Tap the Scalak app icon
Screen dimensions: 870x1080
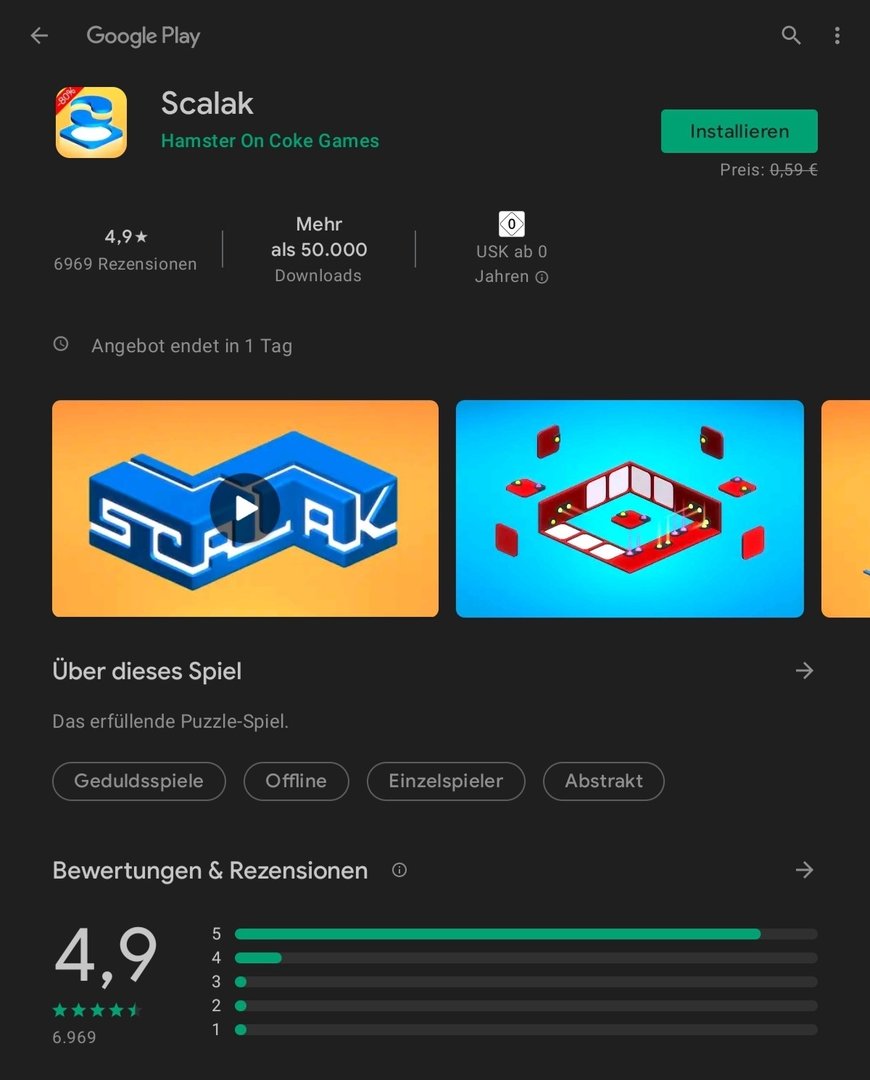pyautogui.click(x=91, y=122)
